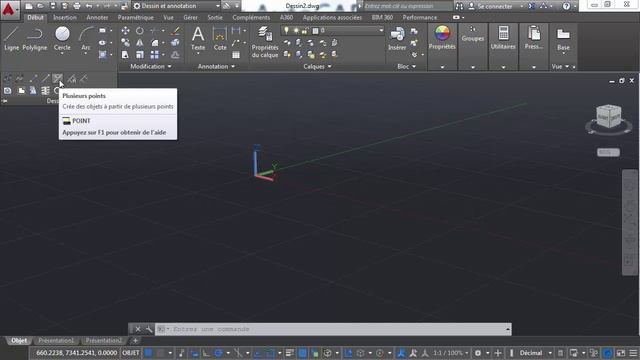Click the Copier objects icon
640x360 pixels.
pyautogui.click(x=125, y=42)
